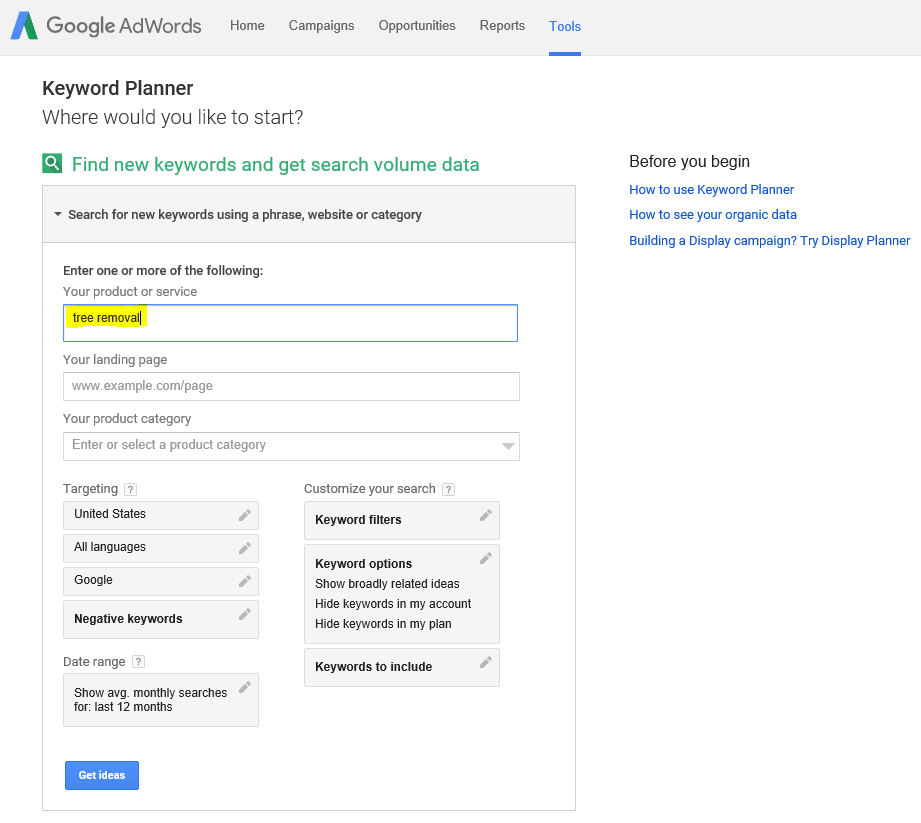Click the United States targeting box
This screenshot has width=921, height=823.
coord(161,515)
